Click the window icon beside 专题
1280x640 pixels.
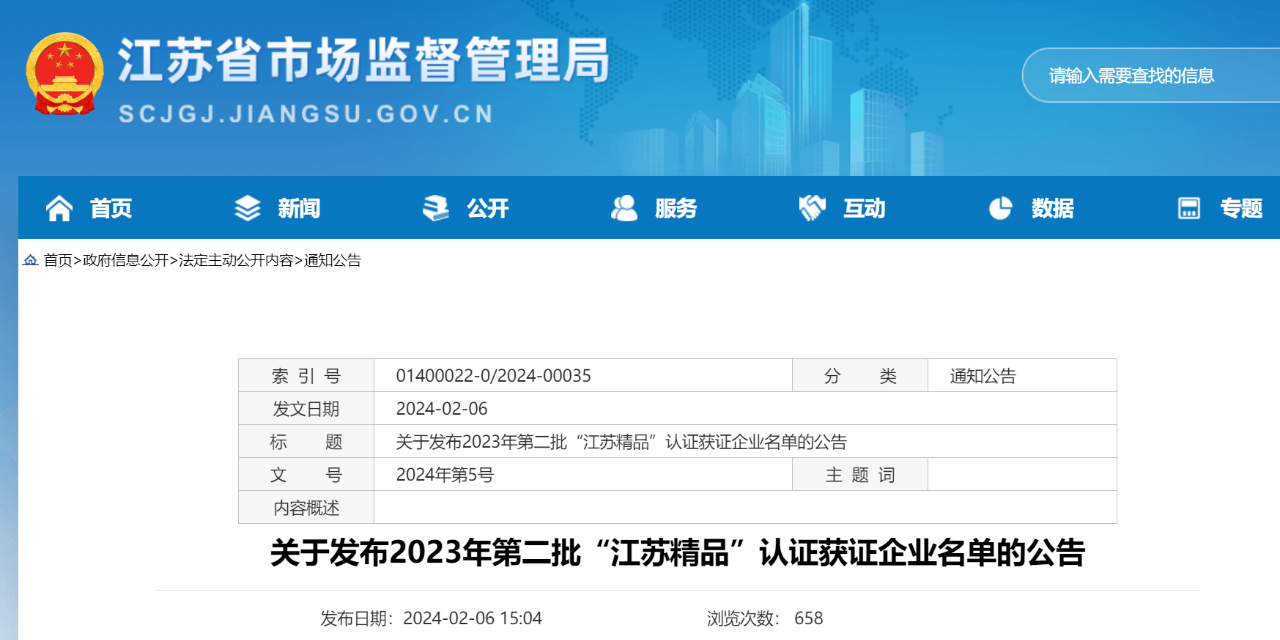1189,208
